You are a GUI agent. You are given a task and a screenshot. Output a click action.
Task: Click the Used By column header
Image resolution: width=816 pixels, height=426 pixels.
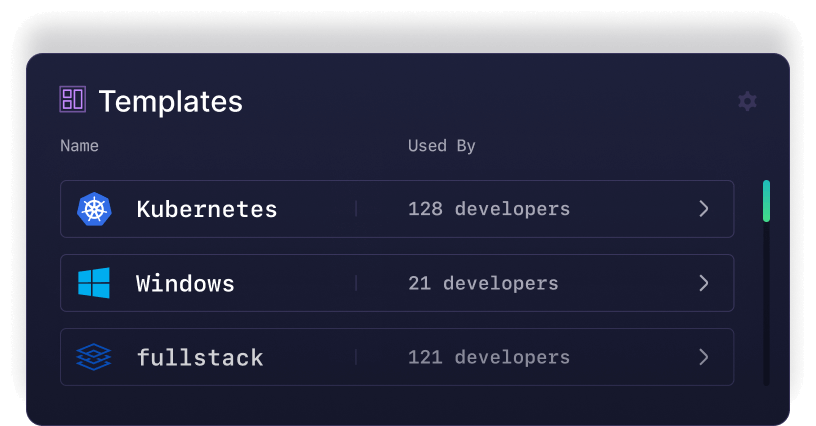tap(441, 146)
